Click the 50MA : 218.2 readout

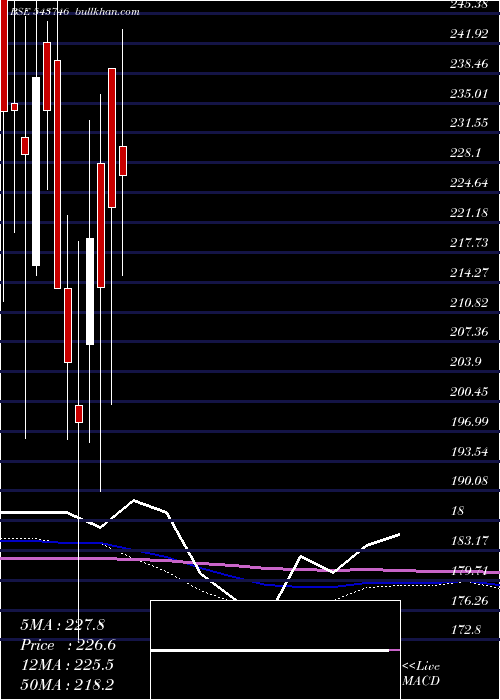click(x=67, y=685)
